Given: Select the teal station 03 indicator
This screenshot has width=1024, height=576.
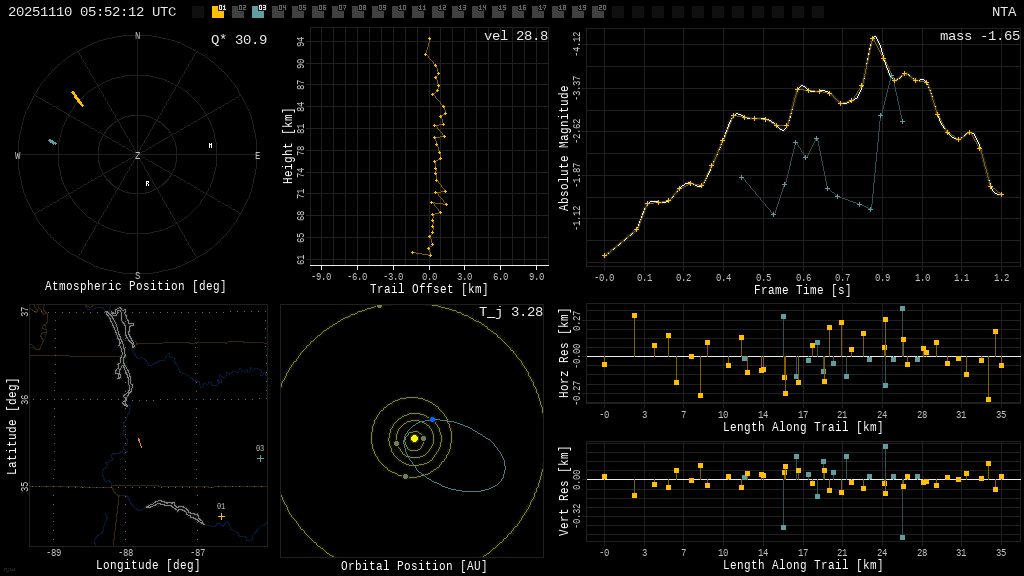Looking at the screenshot, I should tap(258, 12).
